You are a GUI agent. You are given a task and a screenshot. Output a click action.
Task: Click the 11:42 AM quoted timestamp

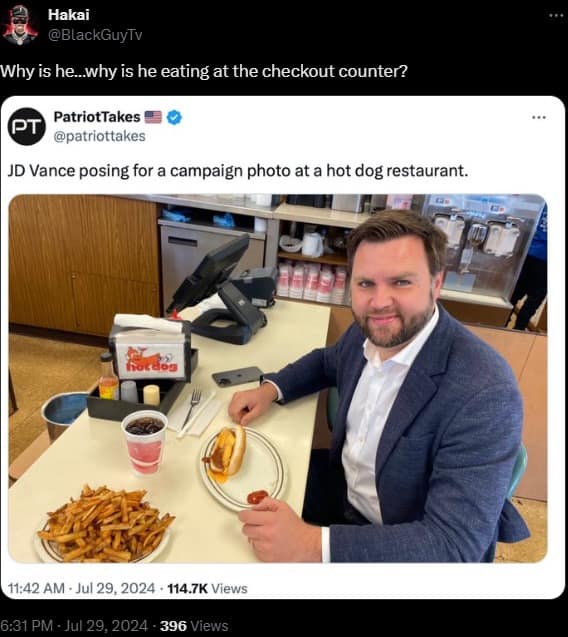[36, 588]
